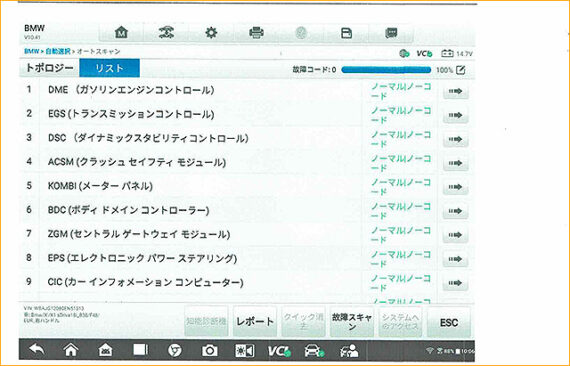Open the message log icon in toolbar

tap(391, 33)
